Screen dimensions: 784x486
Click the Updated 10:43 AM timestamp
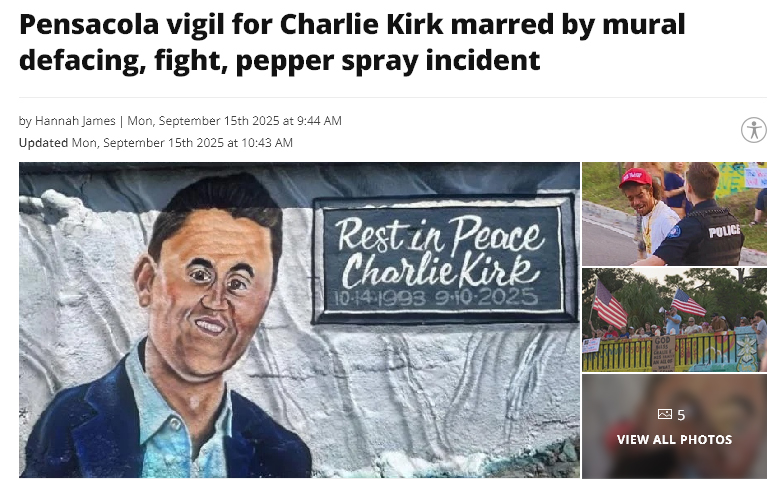[x=182, y=142]
